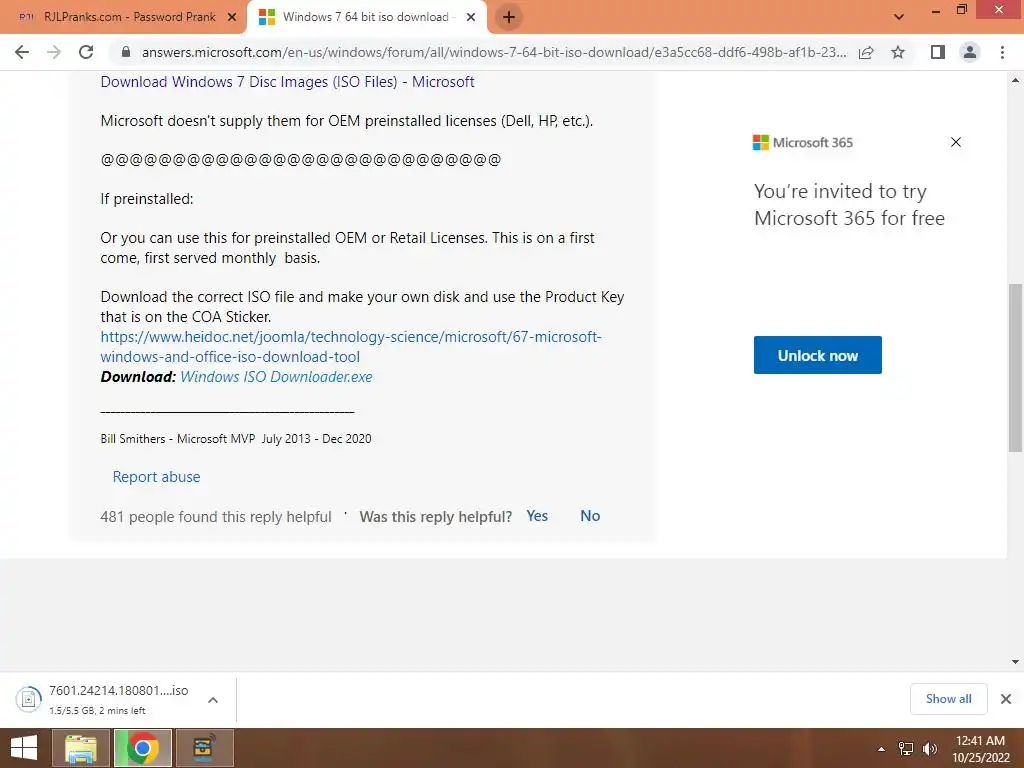Viewport: 1024px width, 768px height.
Task: Show hidden system tray icons
Action: [881, 749]
